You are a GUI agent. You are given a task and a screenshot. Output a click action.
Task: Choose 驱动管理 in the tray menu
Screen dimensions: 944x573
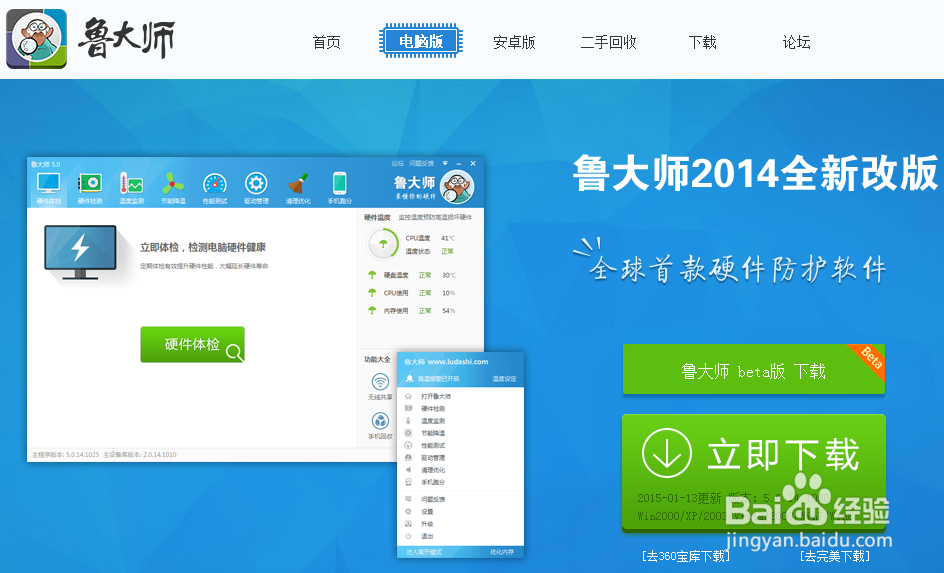433,458
